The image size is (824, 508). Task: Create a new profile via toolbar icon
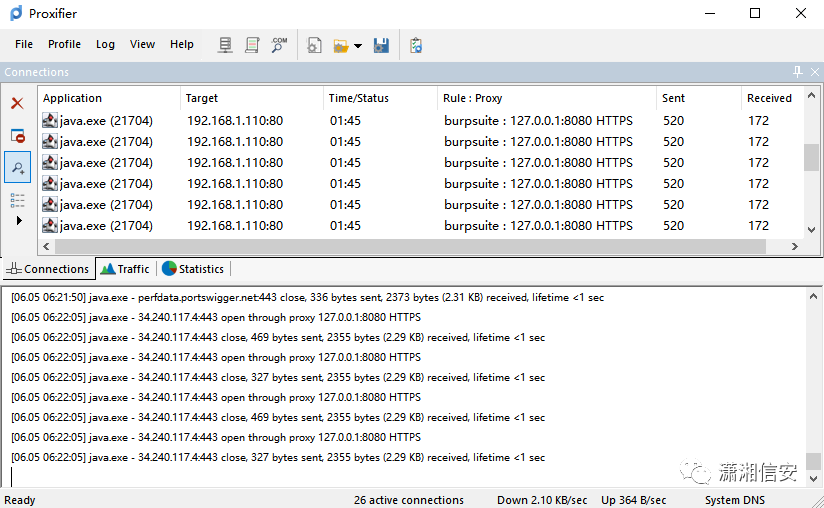314,45
